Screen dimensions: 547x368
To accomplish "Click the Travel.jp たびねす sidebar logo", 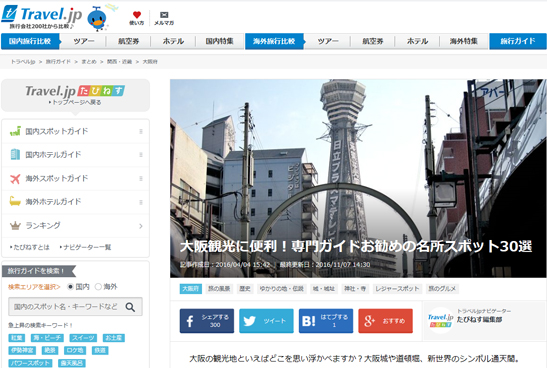I will coord(75,91).
